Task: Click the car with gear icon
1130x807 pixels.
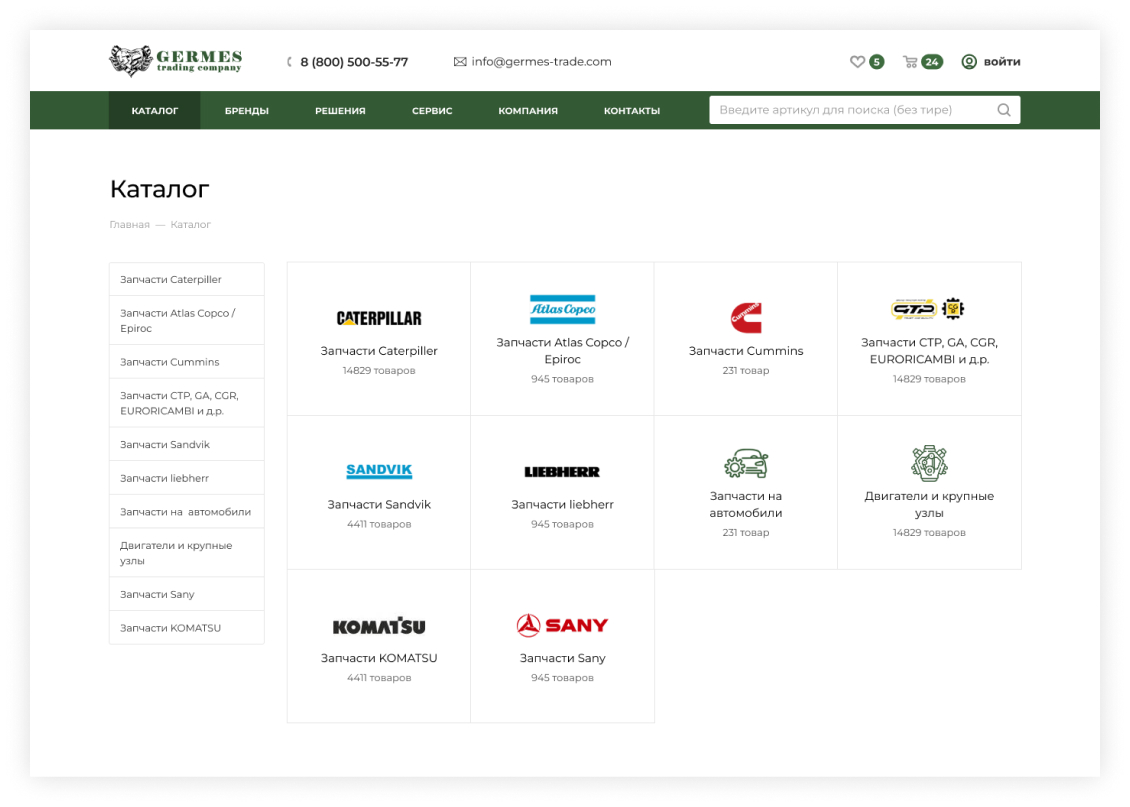Action: click(x=746, y=464)
